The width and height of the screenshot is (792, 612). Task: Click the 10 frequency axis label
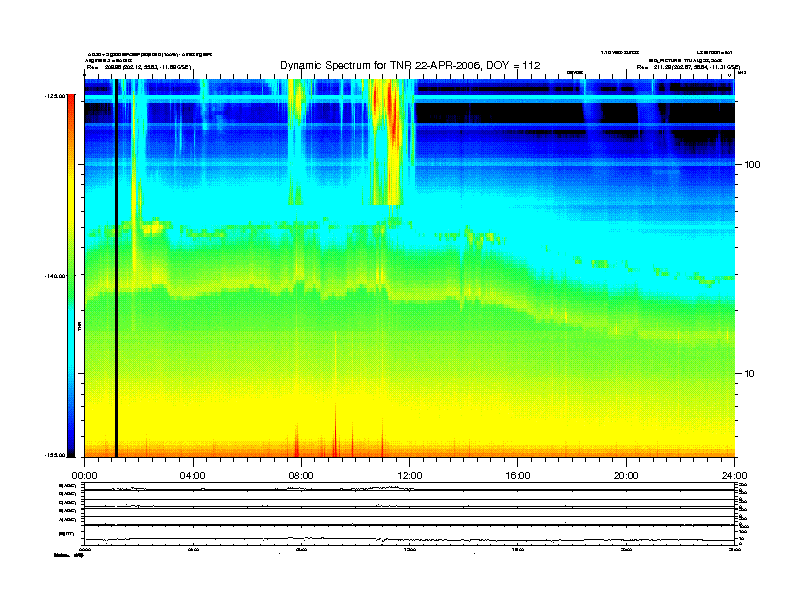(x=750, y=374)
